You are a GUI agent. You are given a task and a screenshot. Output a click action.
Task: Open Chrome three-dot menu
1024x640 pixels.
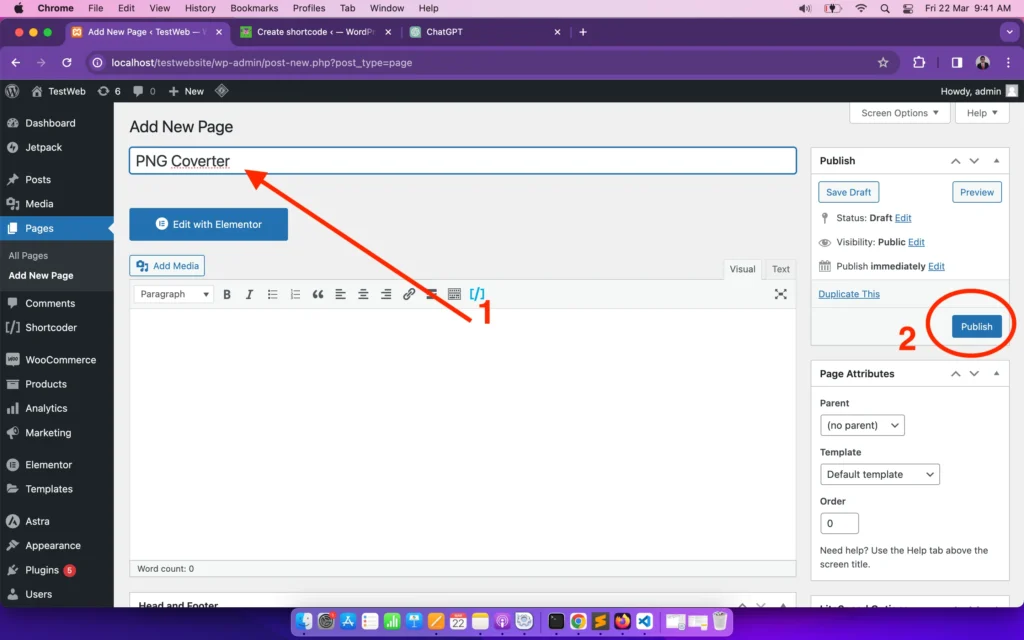[x=1008, y=63]
